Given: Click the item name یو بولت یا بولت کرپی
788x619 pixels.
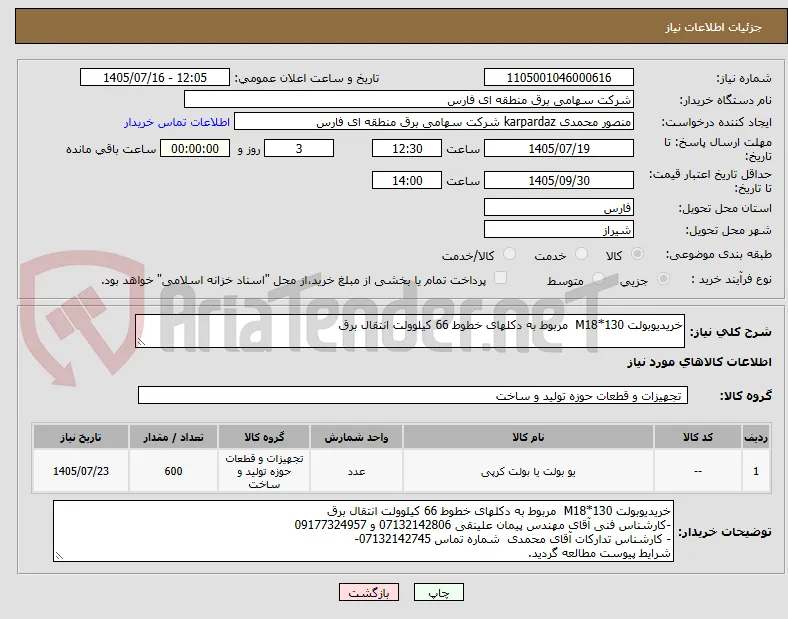Looking at the screenshot, I should pos(528,472).
